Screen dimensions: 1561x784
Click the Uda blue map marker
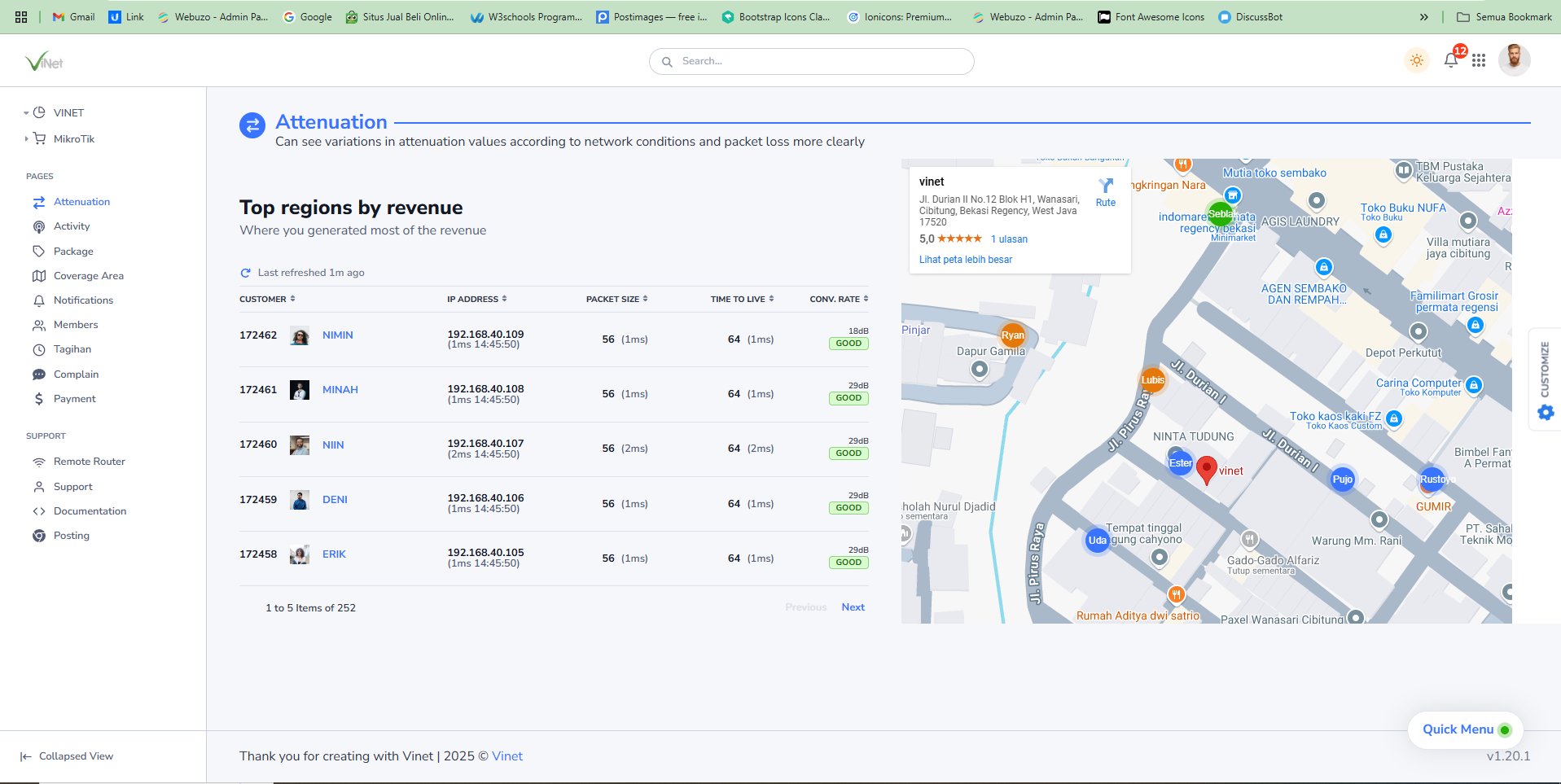[1098, 541]
